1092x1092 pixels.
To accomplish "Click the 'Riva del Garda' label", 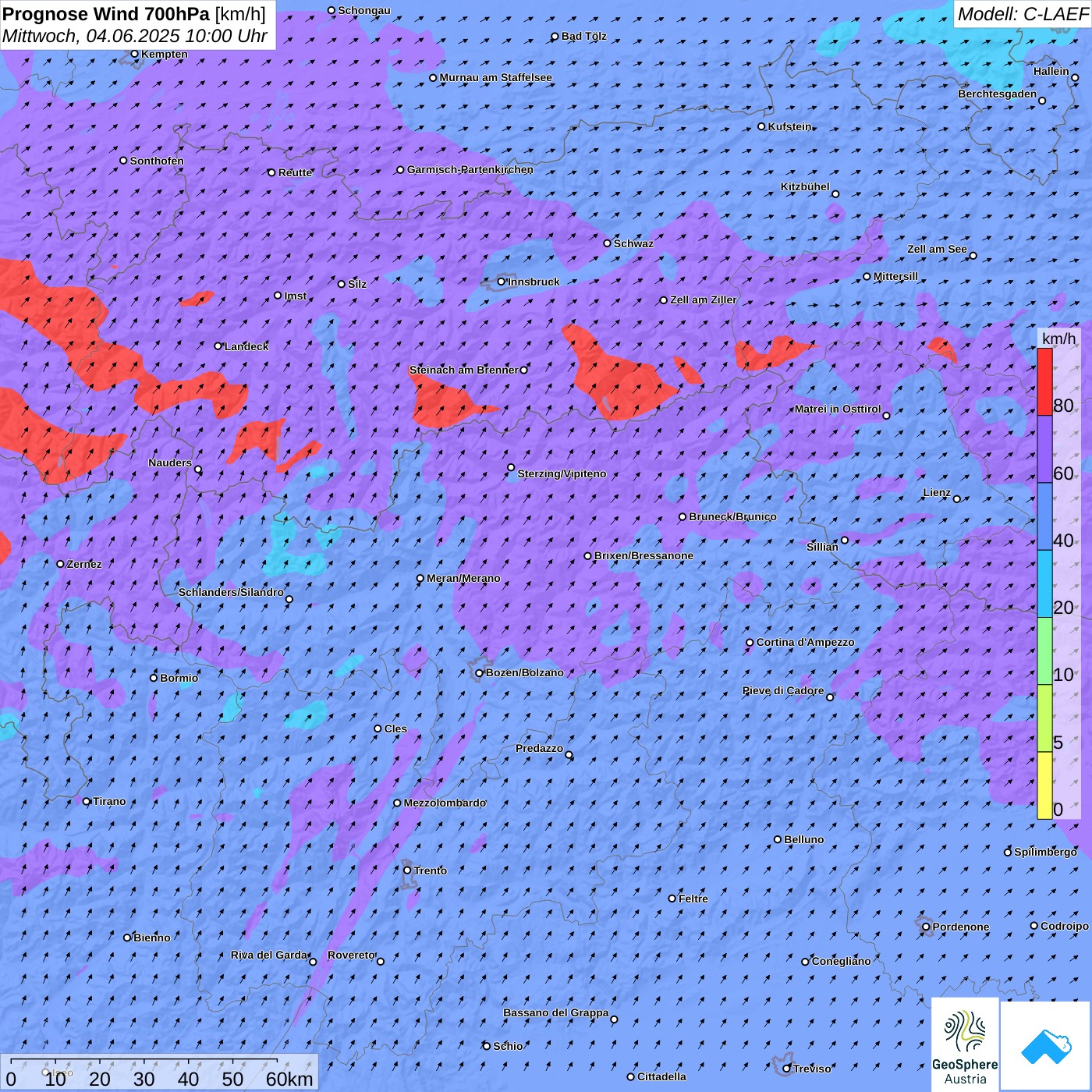I will click(269, 955).
